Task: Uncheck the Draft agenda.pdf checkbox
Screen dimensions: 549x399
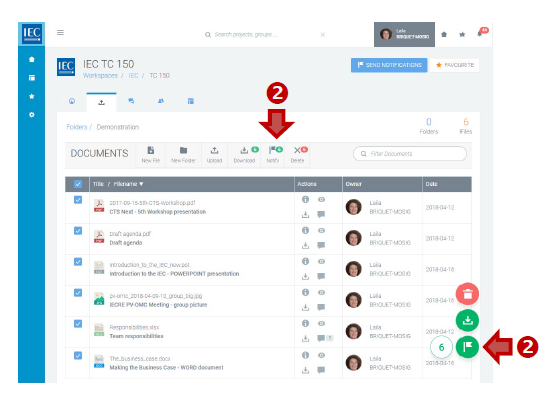Action: [x=78, y=231]
